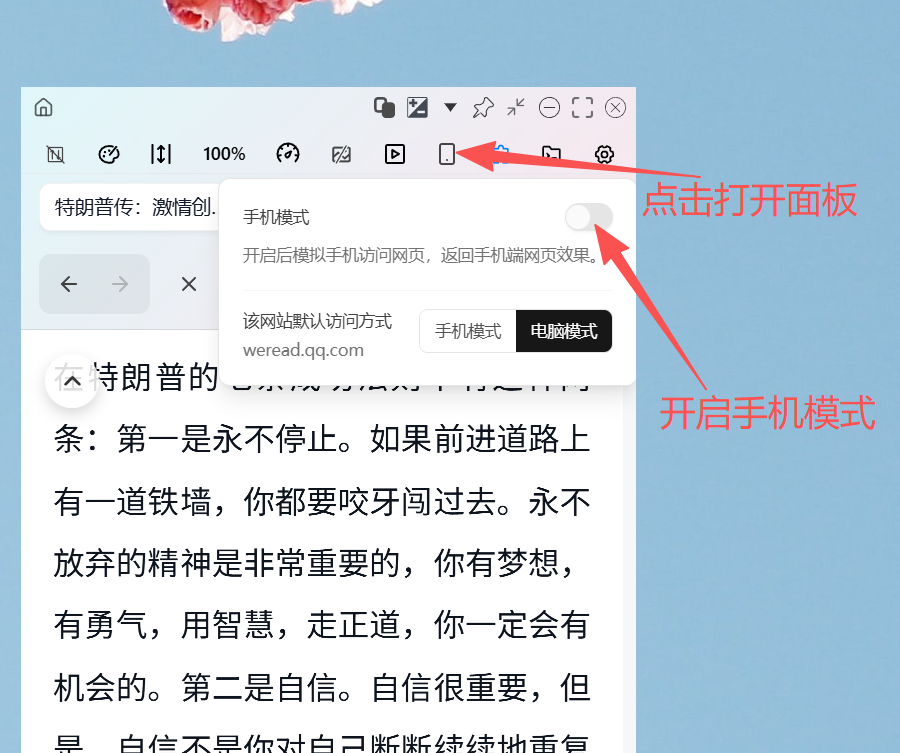This screenshot has width=900, height=753.
Task: Enter fullscreen with the corner brackets icon
Action: pos(583,107)
